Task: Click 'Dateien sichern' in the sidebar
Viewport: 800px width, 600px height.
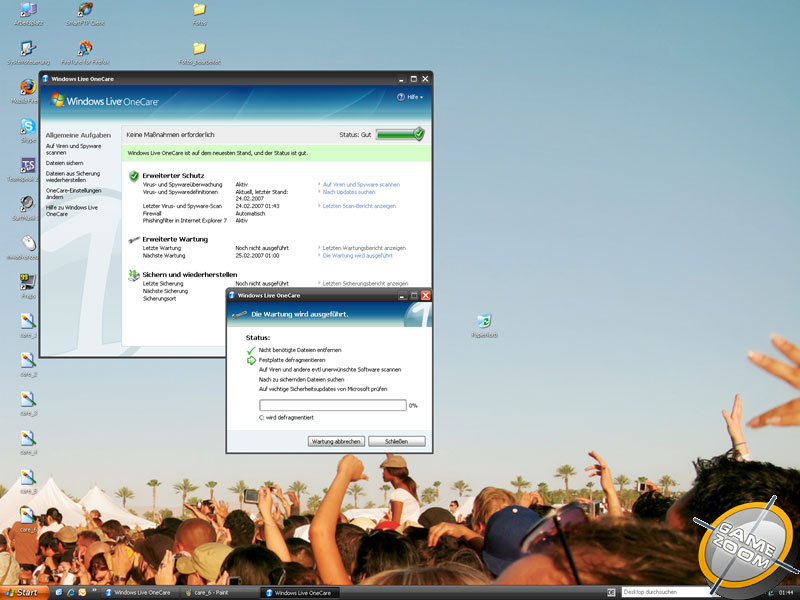Action: click(x=64, y=163)
